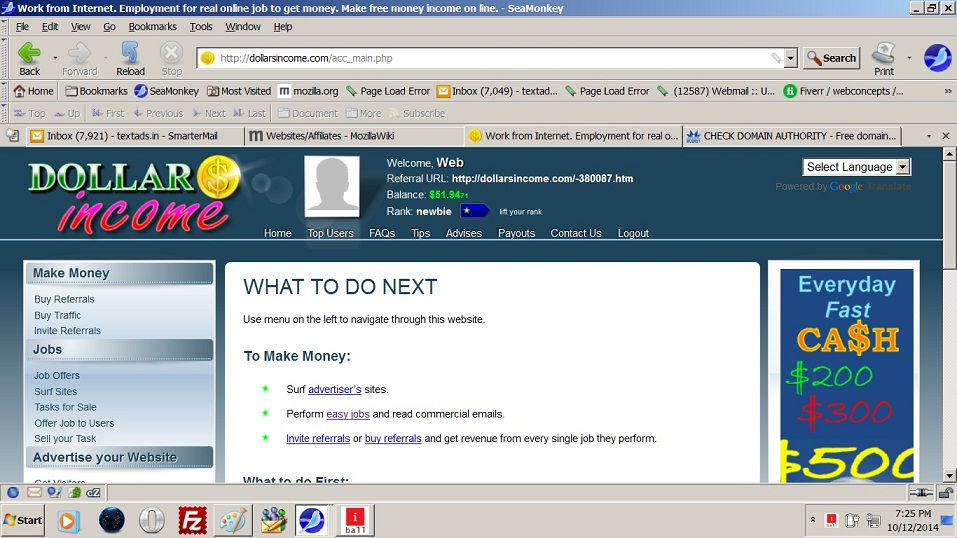Open the Bookmarks folder in toolbar
Viewport: 957px width, 538px height.
pos(96,91)
